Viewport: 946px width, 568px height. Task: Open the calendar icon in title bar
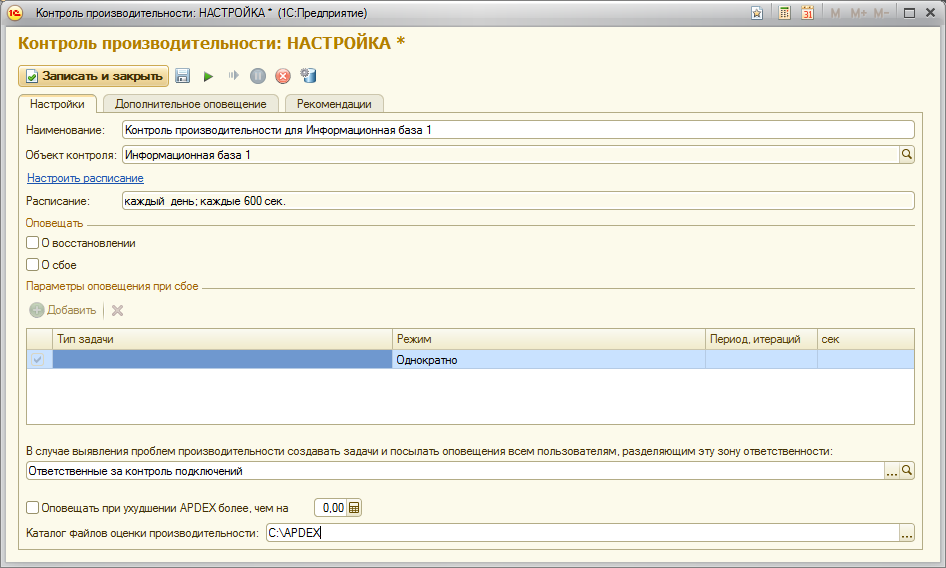[x=807, y=13]
